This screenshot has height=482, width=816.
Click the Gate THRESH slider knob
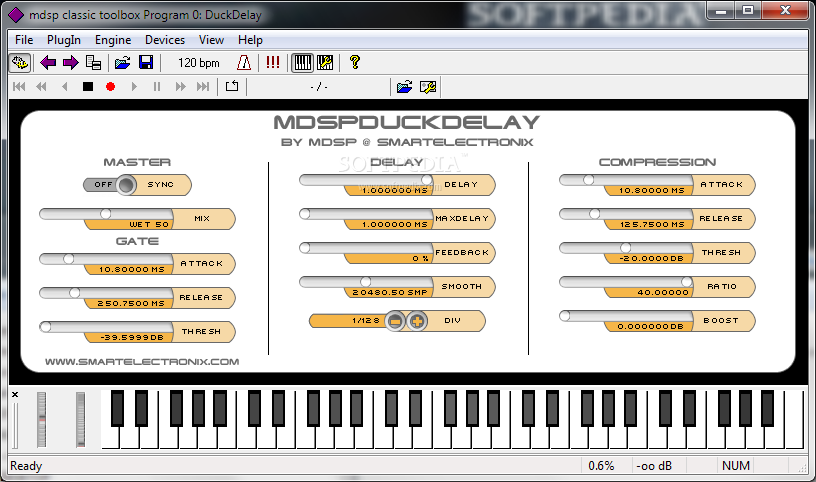(x=46, y=327)
